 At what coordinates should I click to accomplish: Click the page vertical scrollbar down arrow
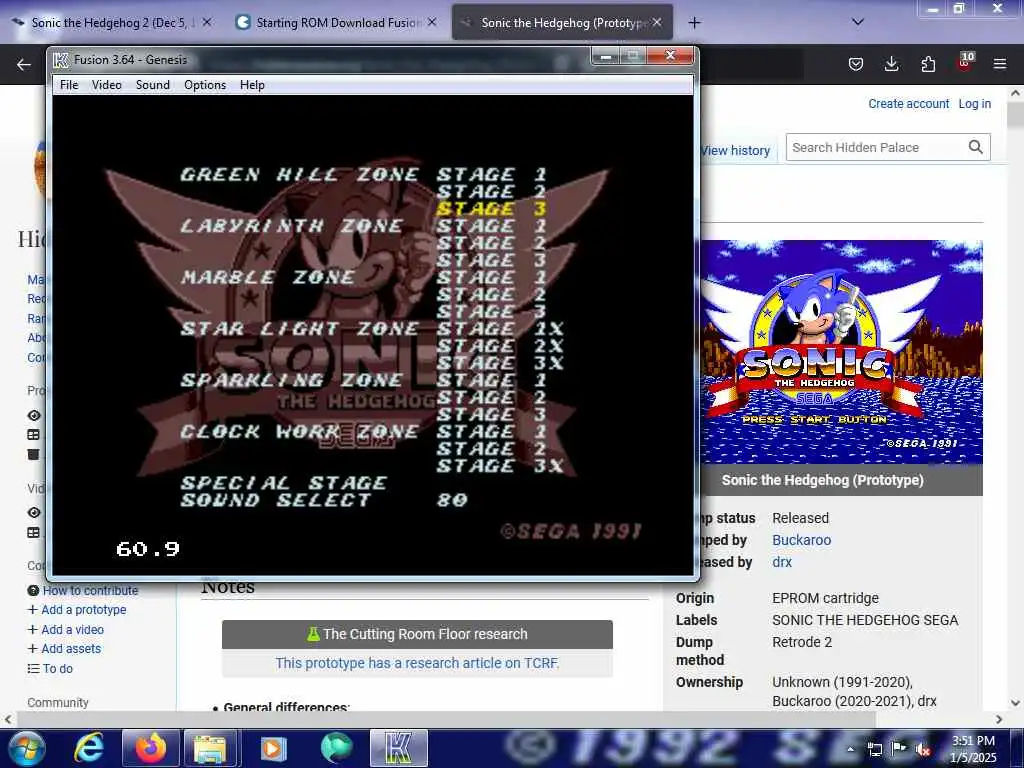click(x=1016, y=703)
